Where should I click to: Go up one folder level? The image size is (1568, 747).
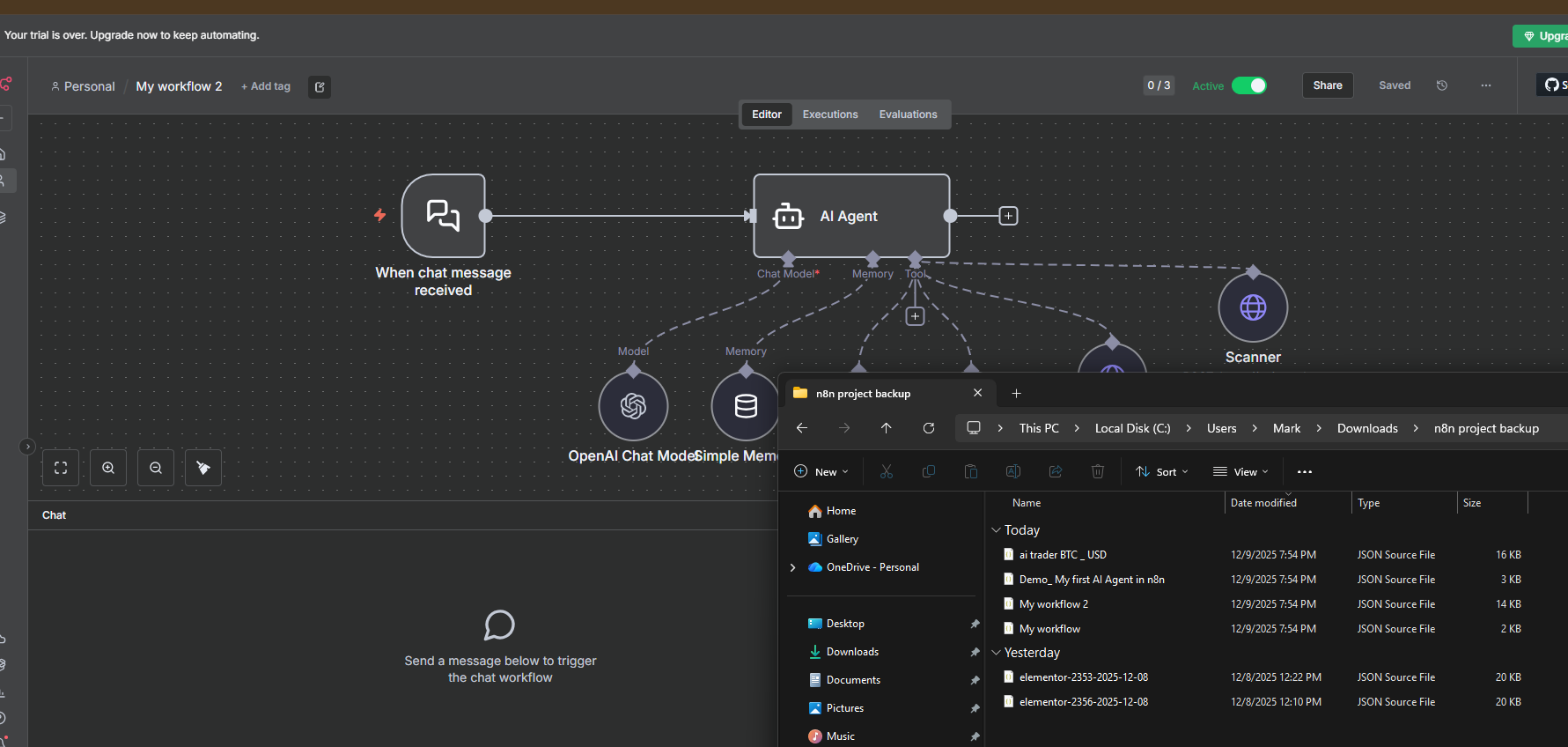point(887,428)
